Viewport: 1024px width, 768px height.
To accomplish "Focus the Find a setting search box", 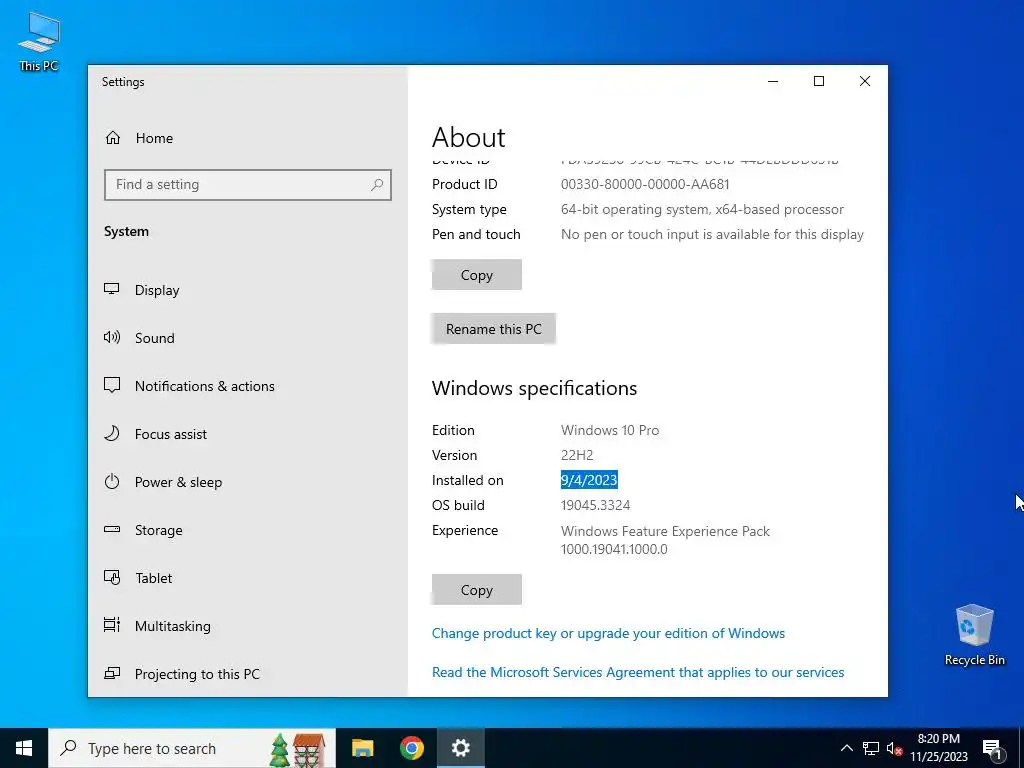I will (248, 185).
